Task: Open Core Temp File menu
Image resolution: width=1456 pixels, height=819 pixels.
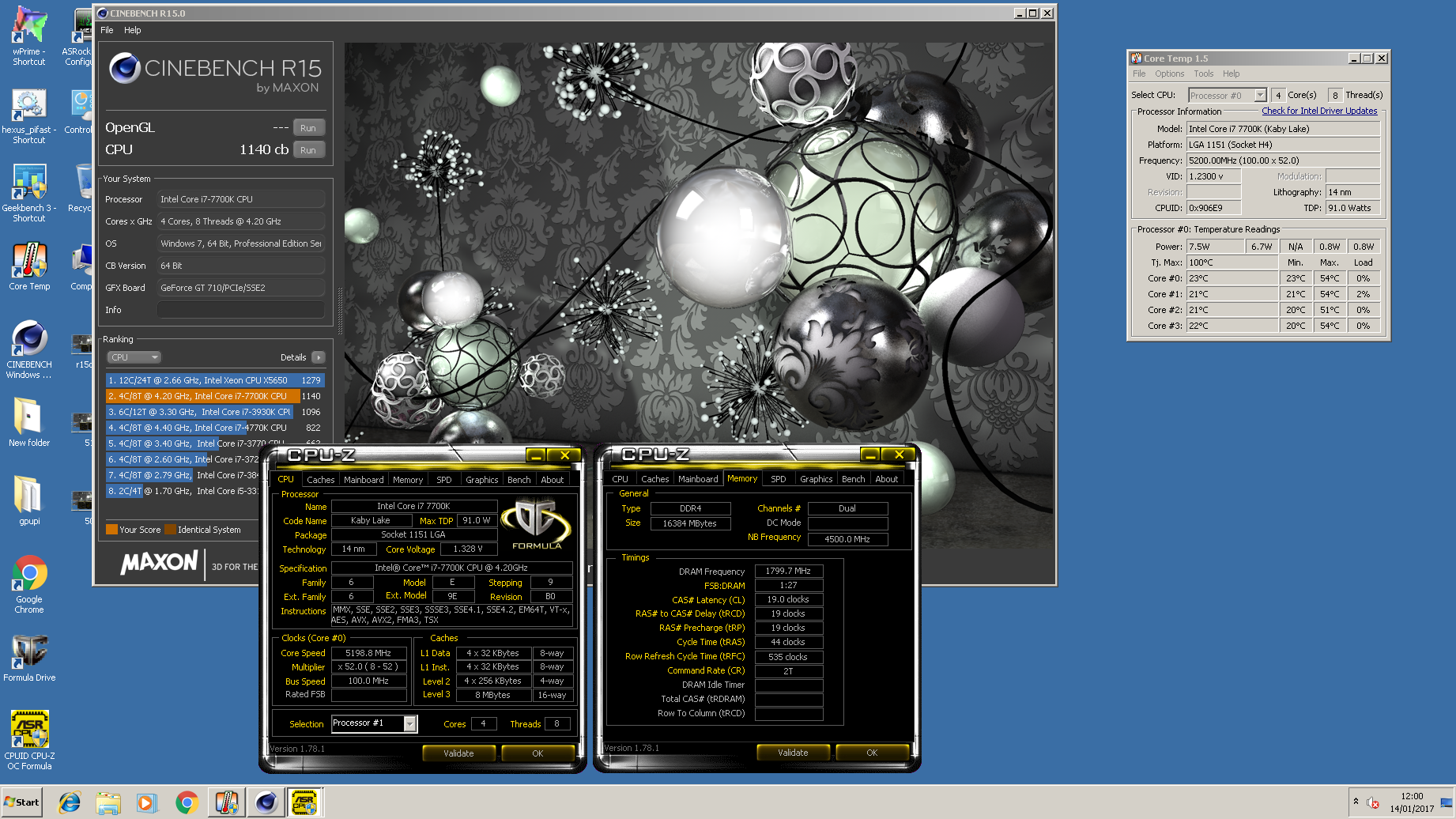Action: click(1139, 74)
